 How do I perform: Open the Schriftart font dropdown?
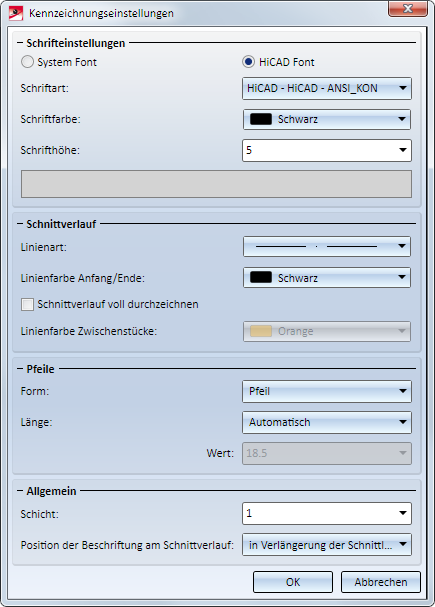point(327,88)
